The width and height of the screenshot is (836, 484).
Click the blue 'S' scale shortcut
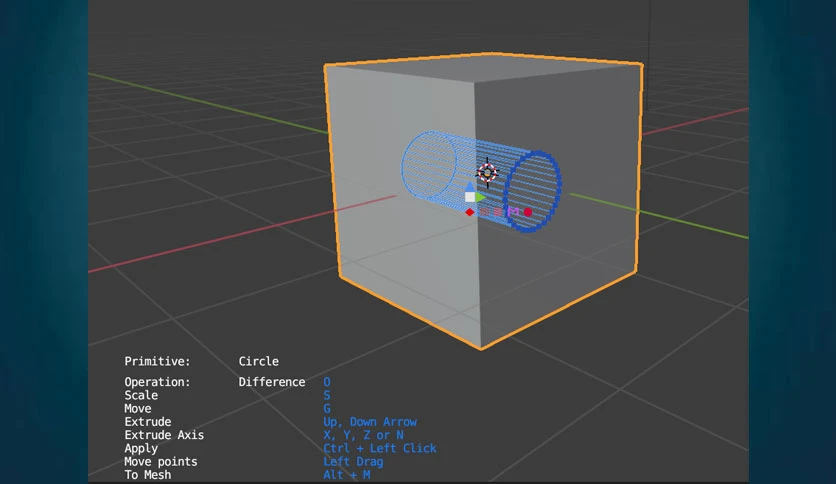click(327, 396)
